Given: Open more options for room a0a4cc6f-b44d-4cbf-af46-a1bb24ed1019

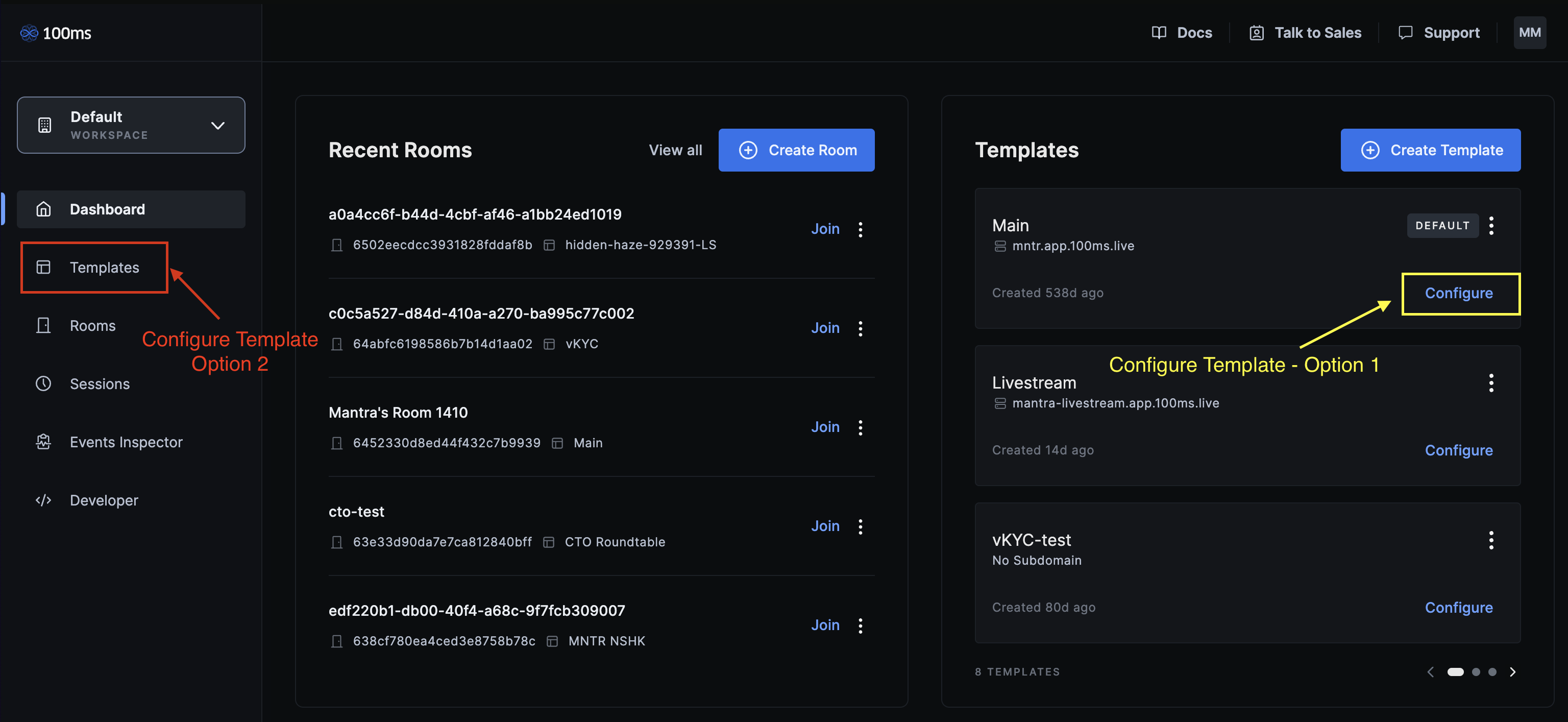Looking at the screenshot, I should (x=860, y=229).
